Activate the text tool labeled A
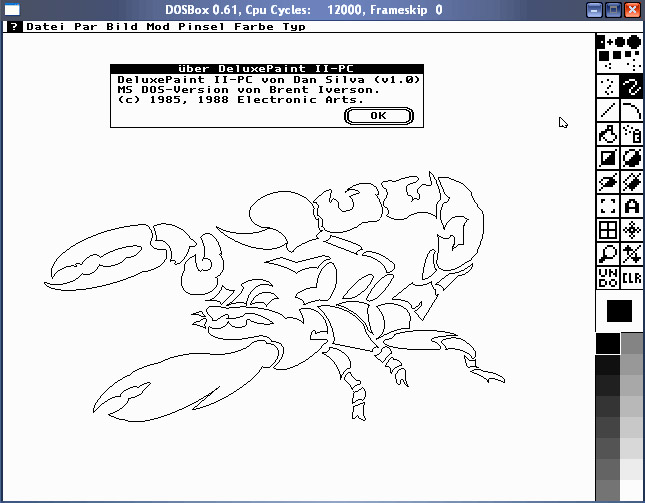The image size is (645, 503). 631,206
